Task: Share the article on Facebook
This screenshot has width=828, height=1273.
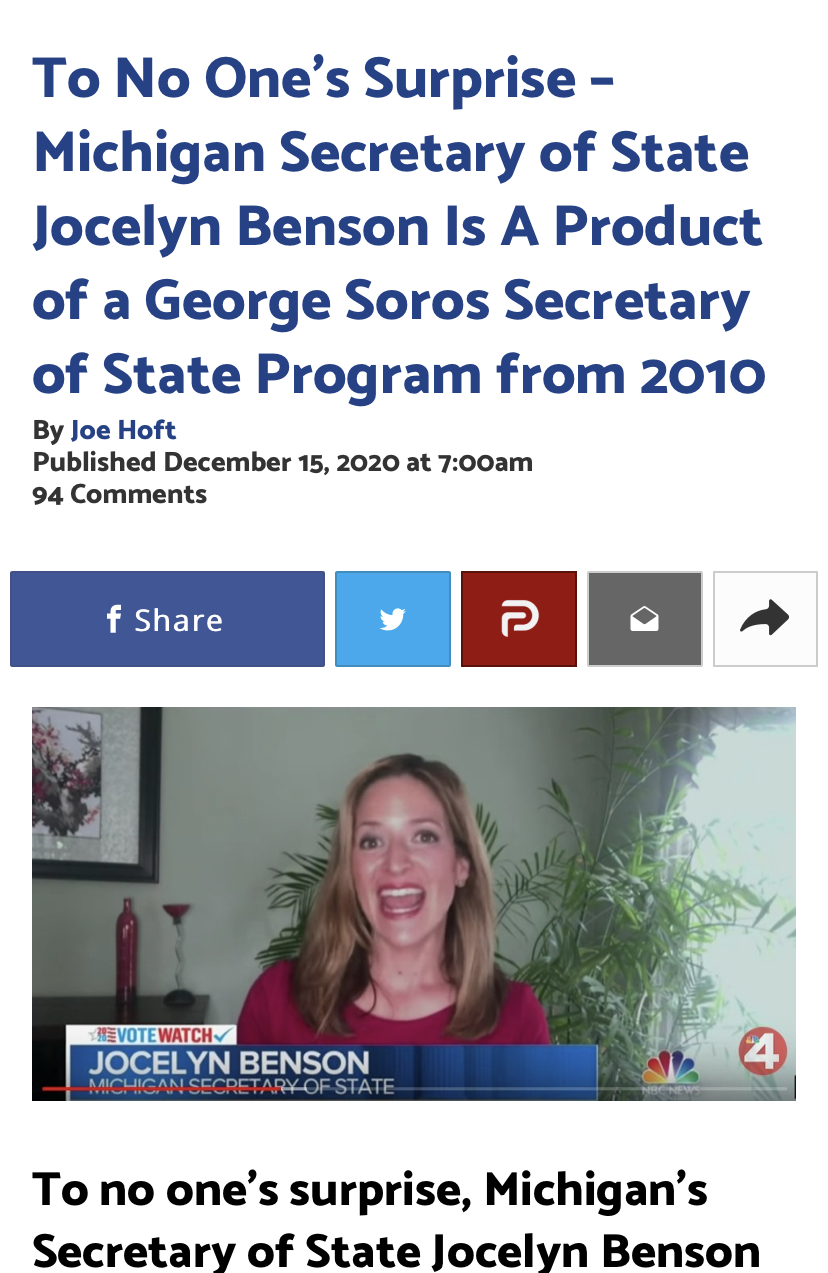Action: pos(167,619)
